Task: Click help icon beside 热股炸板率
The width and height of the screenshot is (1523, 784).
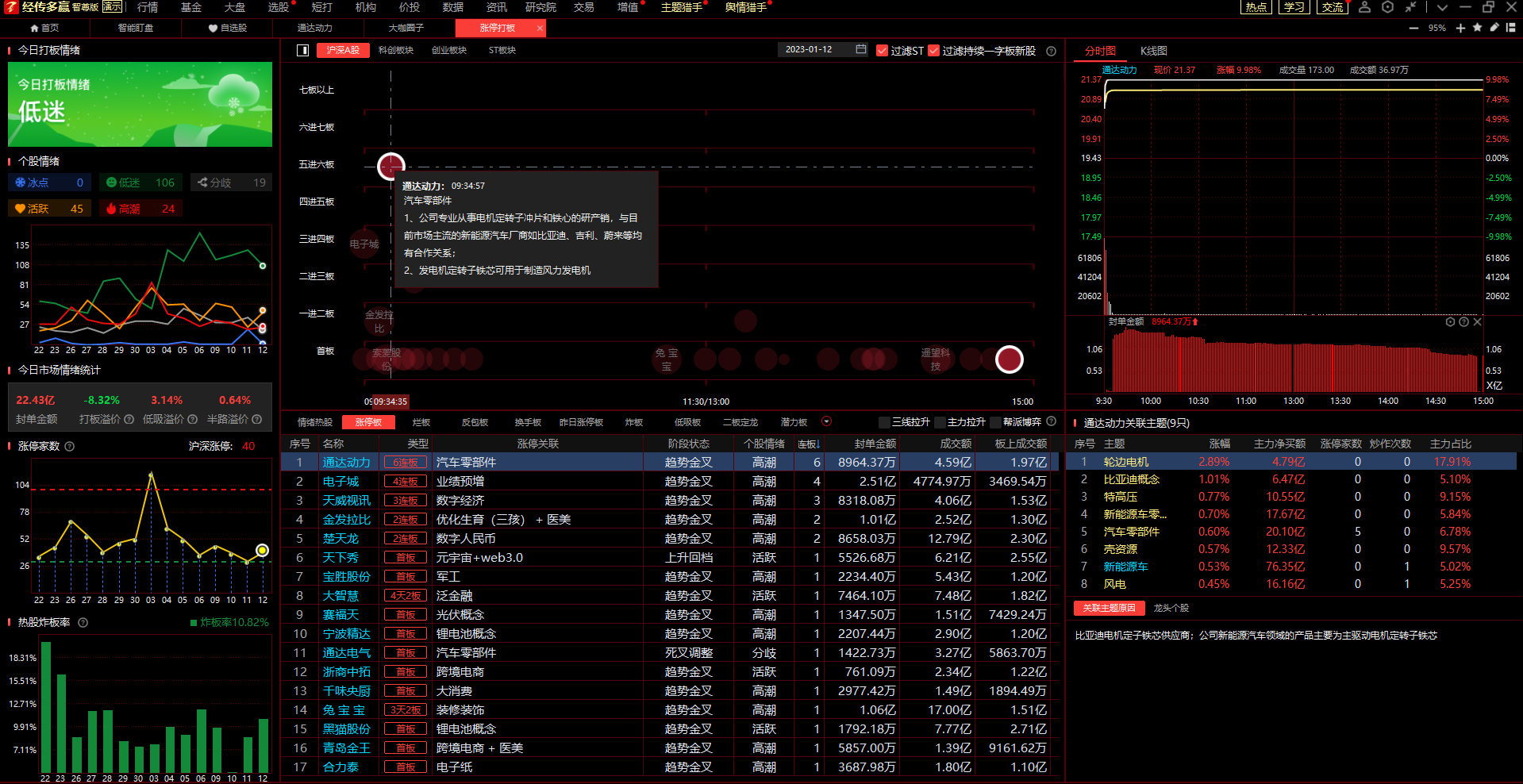Action: click(x=83, y=622)
